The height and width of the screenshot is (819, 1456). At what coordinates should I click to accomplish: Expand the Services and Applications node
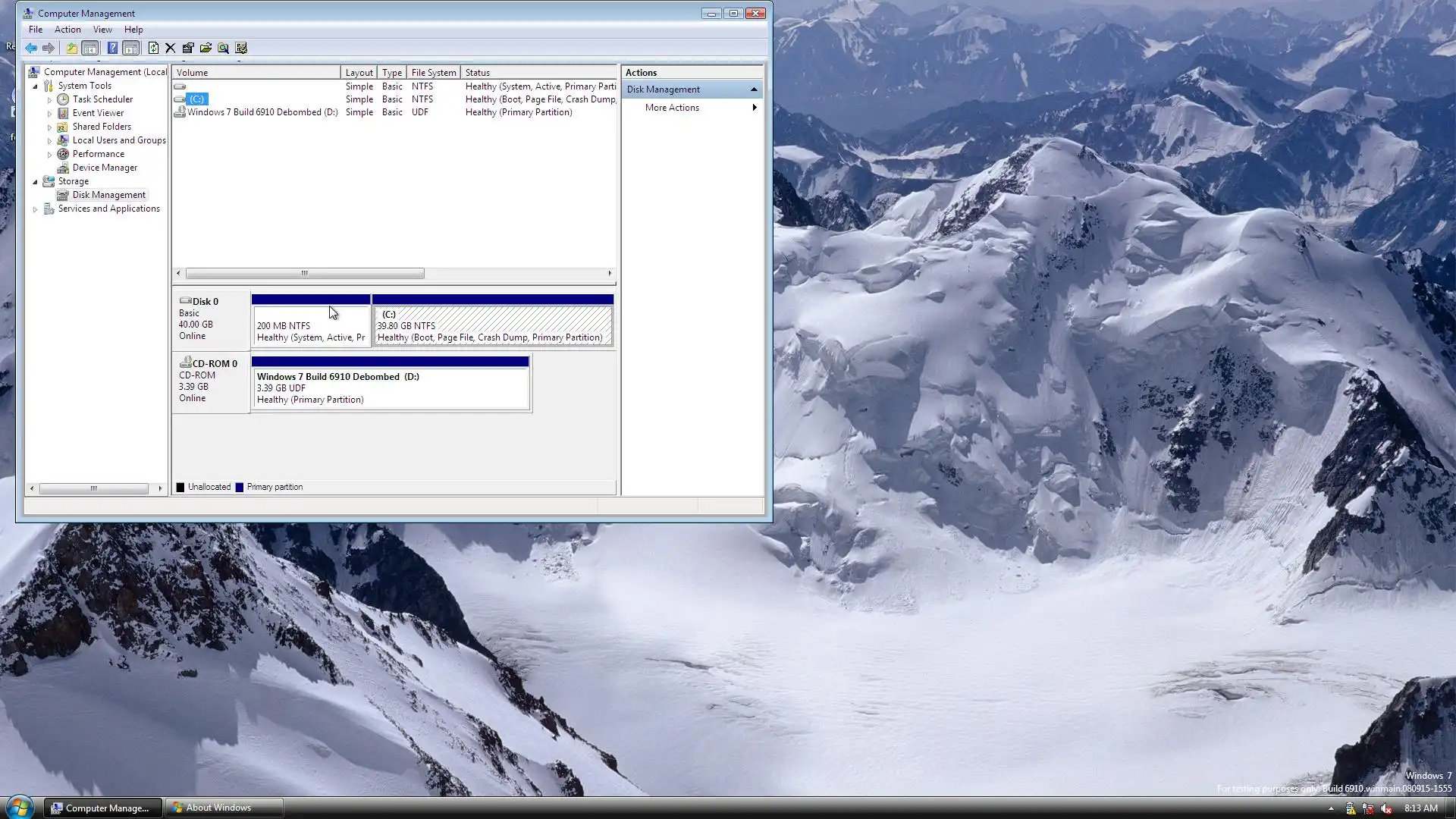pyautogui.click(x=35, y=209)
